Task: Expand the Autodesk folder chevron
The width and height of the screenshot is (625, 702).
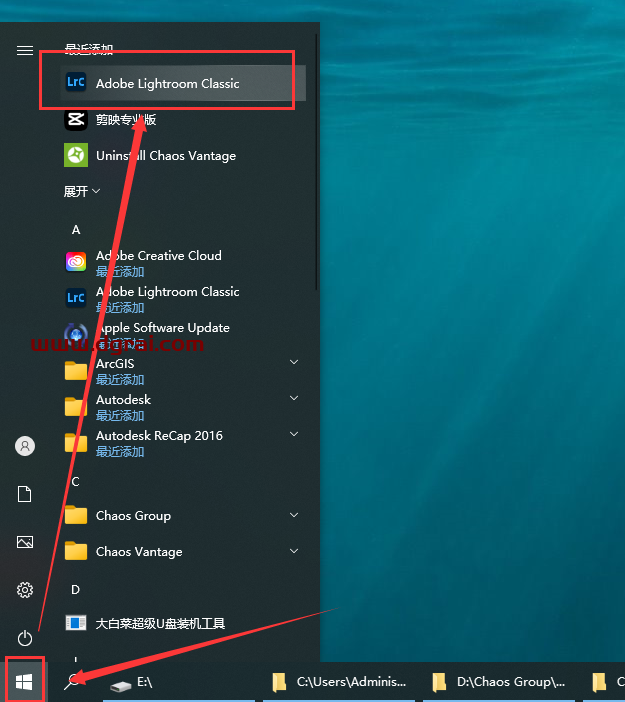Action: click(294, 398)
